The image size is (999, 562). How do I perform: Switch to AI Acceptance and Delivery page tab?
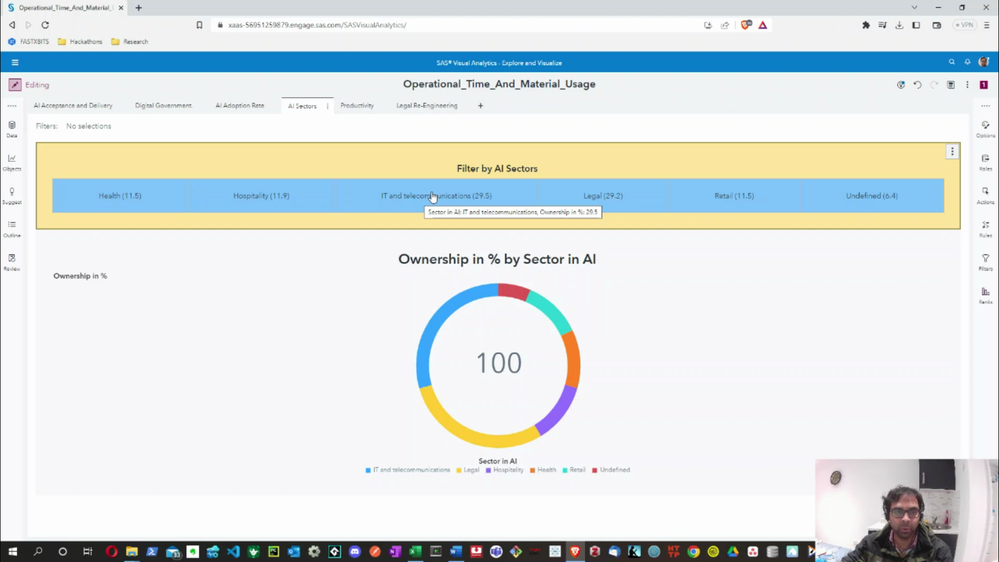[73, 106]
